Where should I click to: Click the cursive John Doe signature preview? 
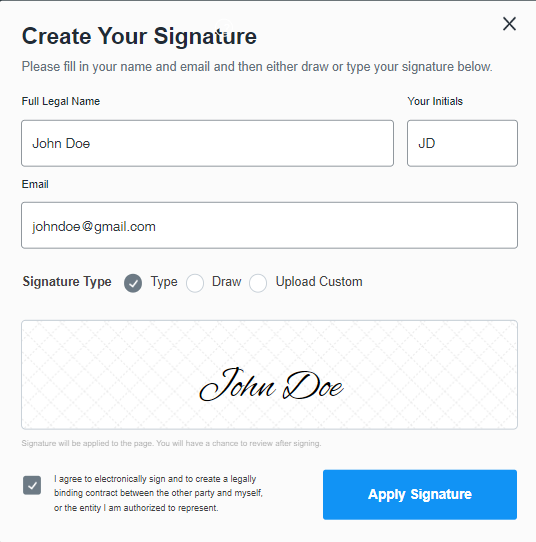272,384
